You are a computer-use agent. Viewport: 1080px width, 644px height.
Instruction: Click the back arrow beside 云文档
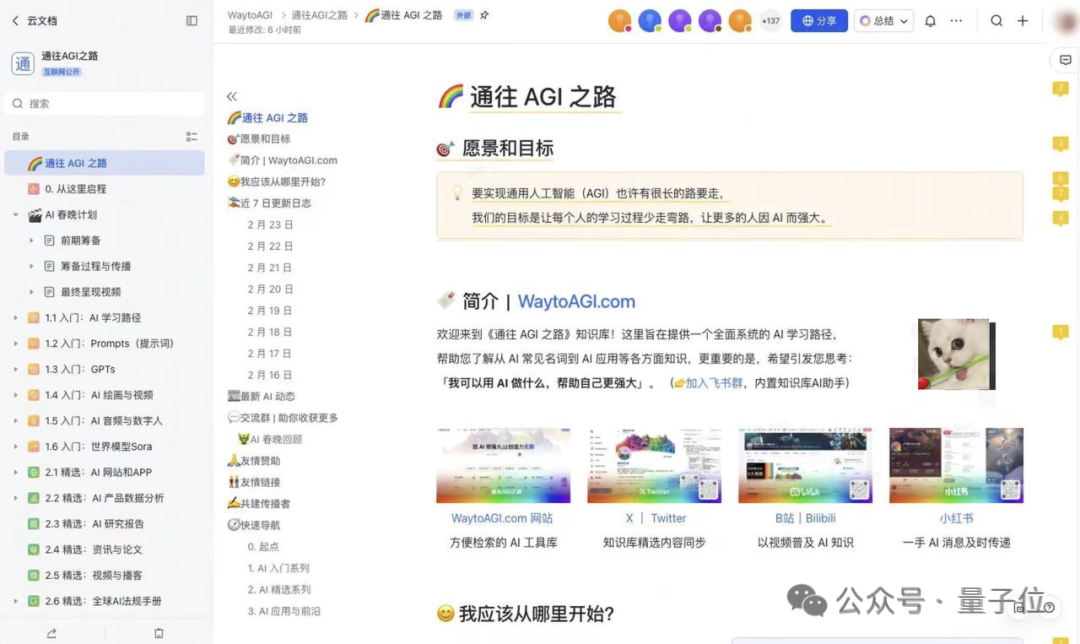coord(15,21)
